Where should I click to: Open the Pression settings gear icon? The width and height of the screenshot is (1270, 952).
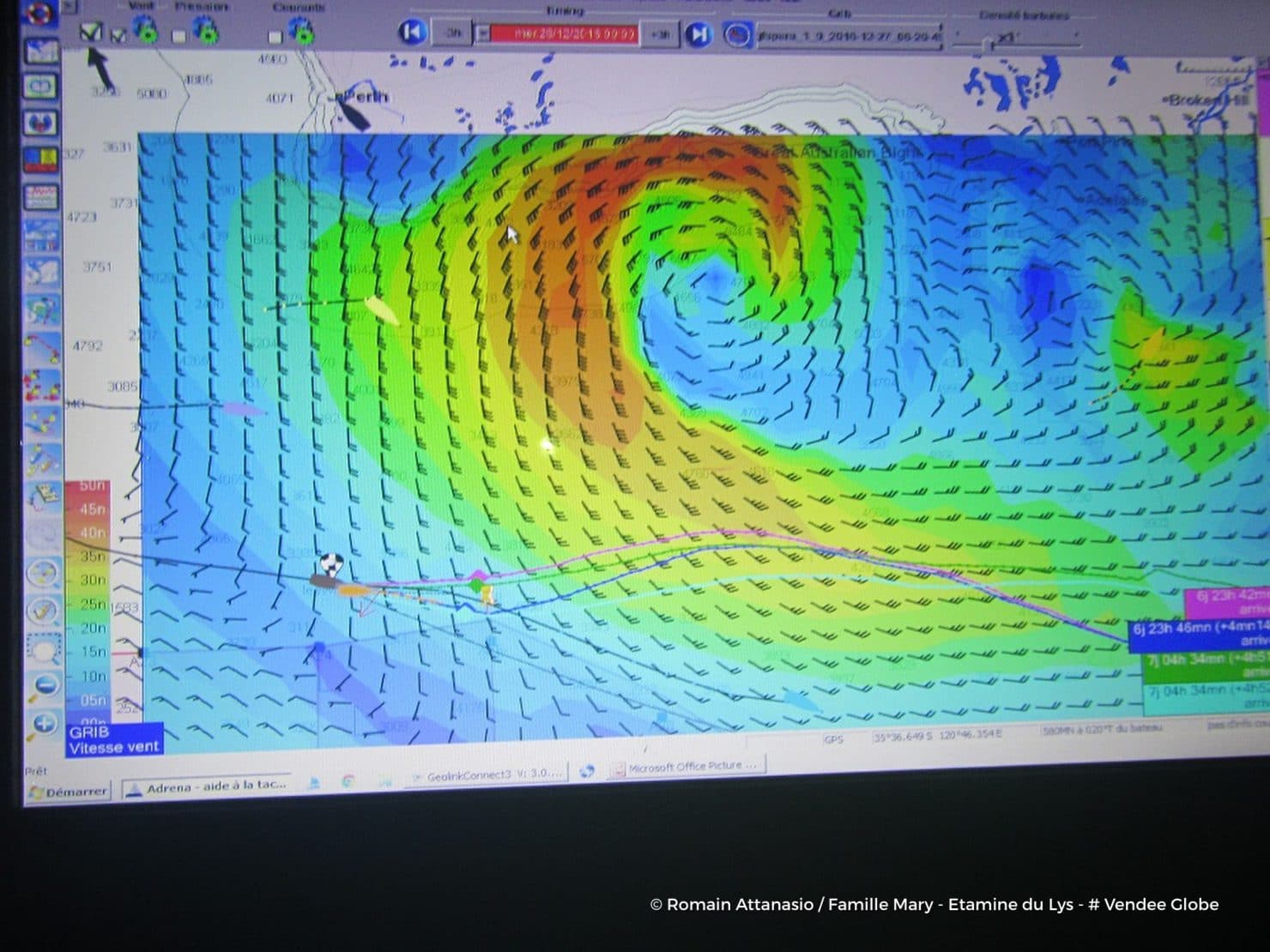pos(206,33)
